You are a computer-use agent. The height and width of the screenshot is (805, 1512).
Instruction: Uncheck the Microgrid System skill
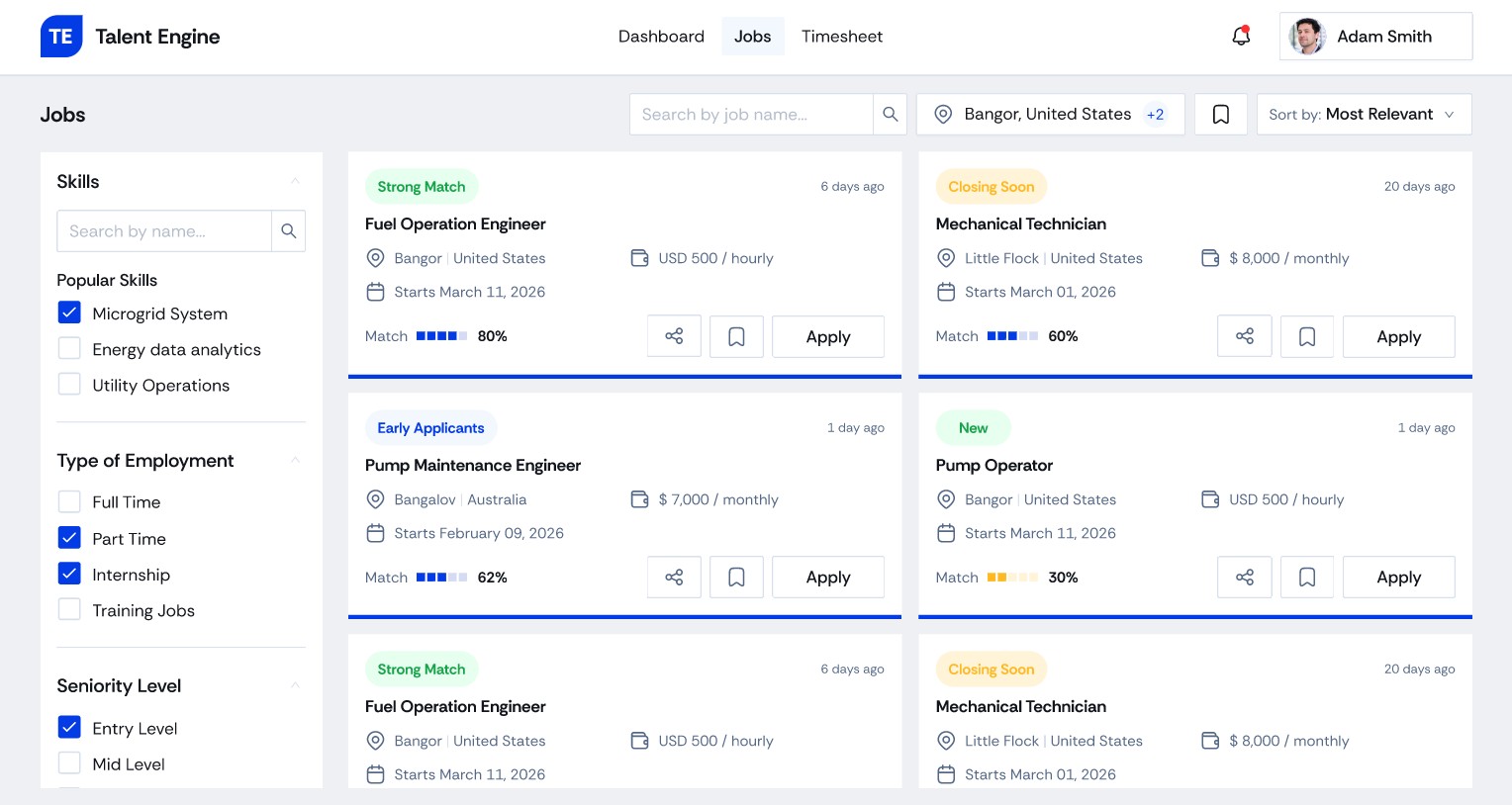point(69,313)
